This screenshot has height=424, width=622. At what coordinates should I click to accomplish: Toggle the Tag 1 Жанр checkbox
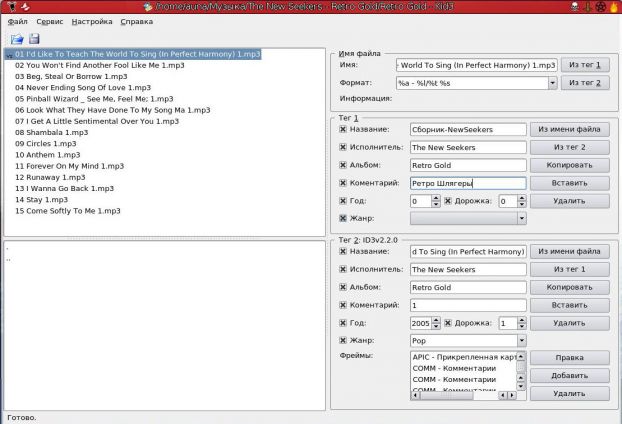tap(343, 218)
